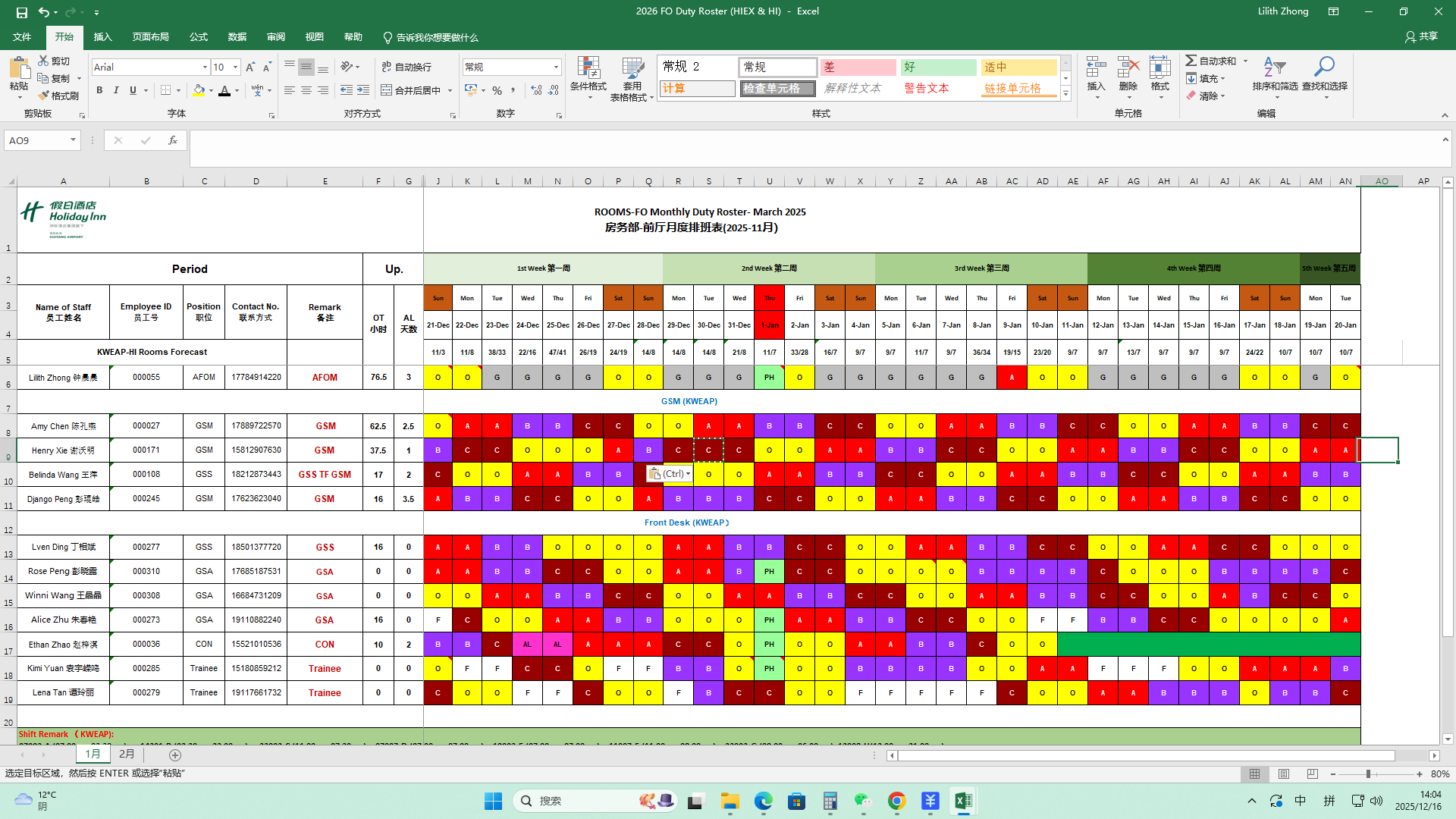This screenshot has height=819, width=1456.
Task: Click the zoom slider at 80%
Action: pyautogui.click(x=1368, y=774)
